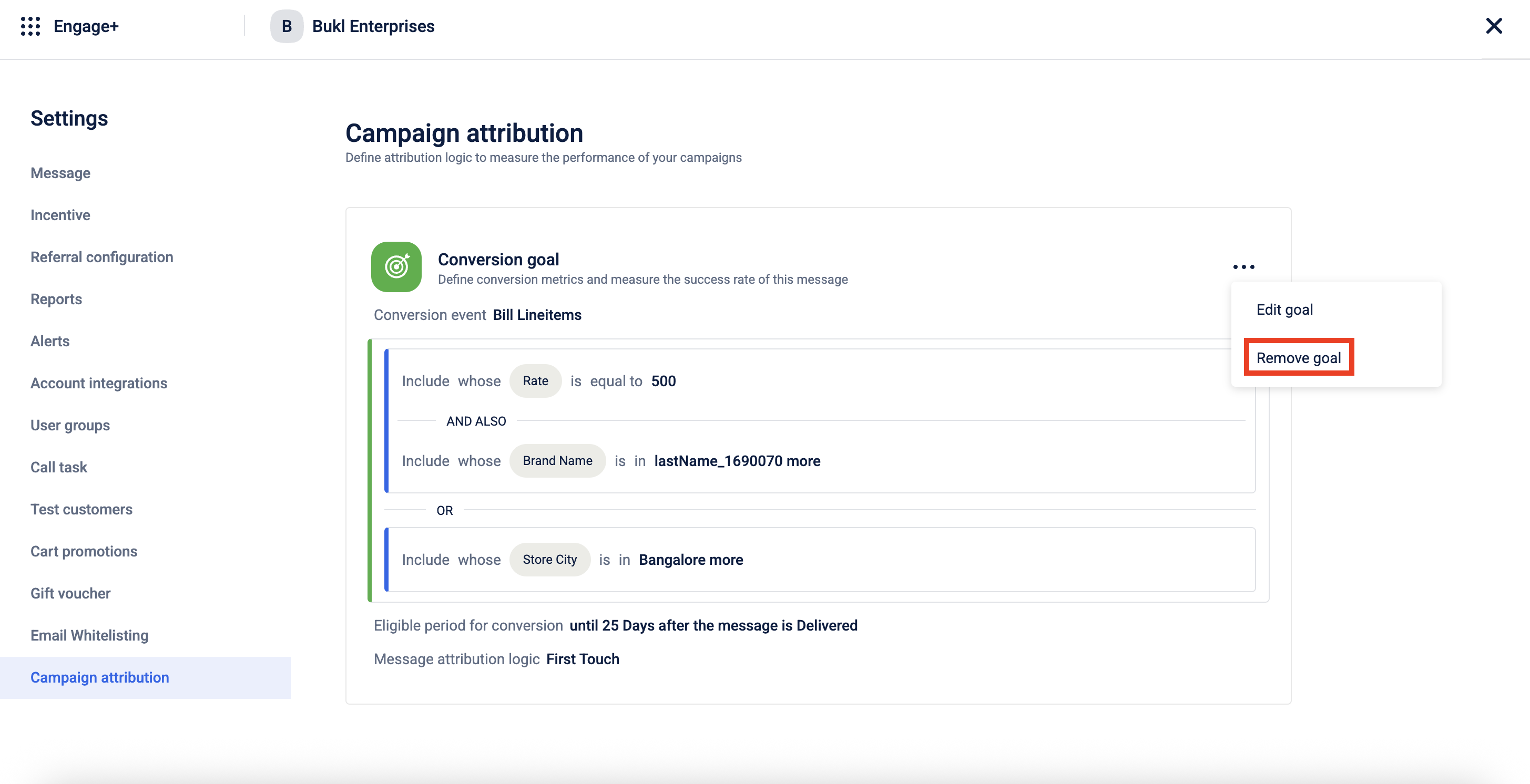This screenshot has width=1530, height=784.
Task: Select Edit goal from the menu
Action: (x=1284, y=310)
